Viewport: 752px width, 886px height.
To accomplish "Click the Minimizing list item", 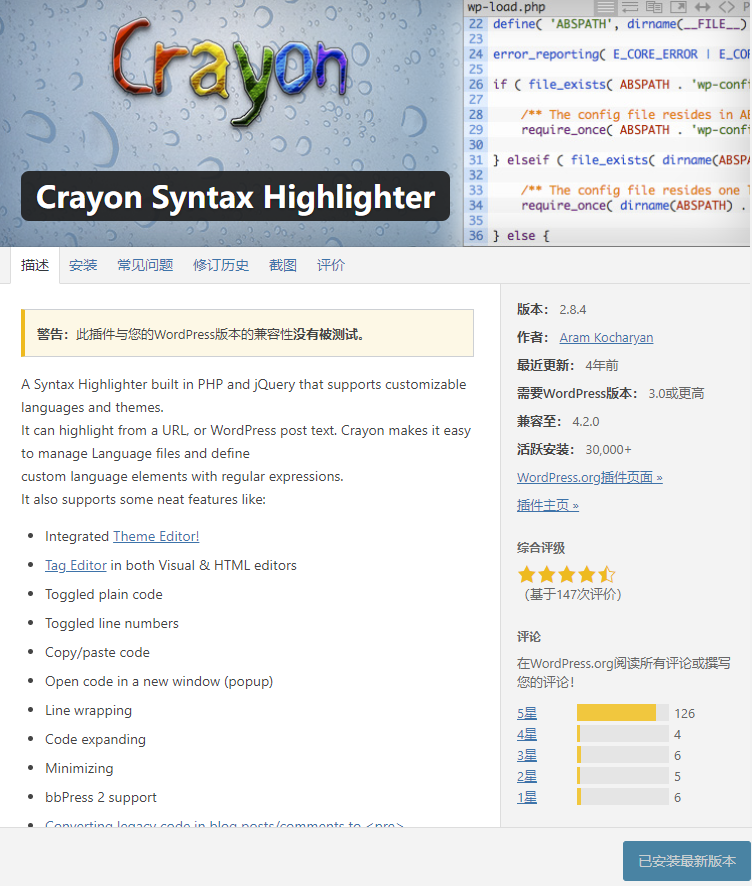I will (x=79, y=768).
